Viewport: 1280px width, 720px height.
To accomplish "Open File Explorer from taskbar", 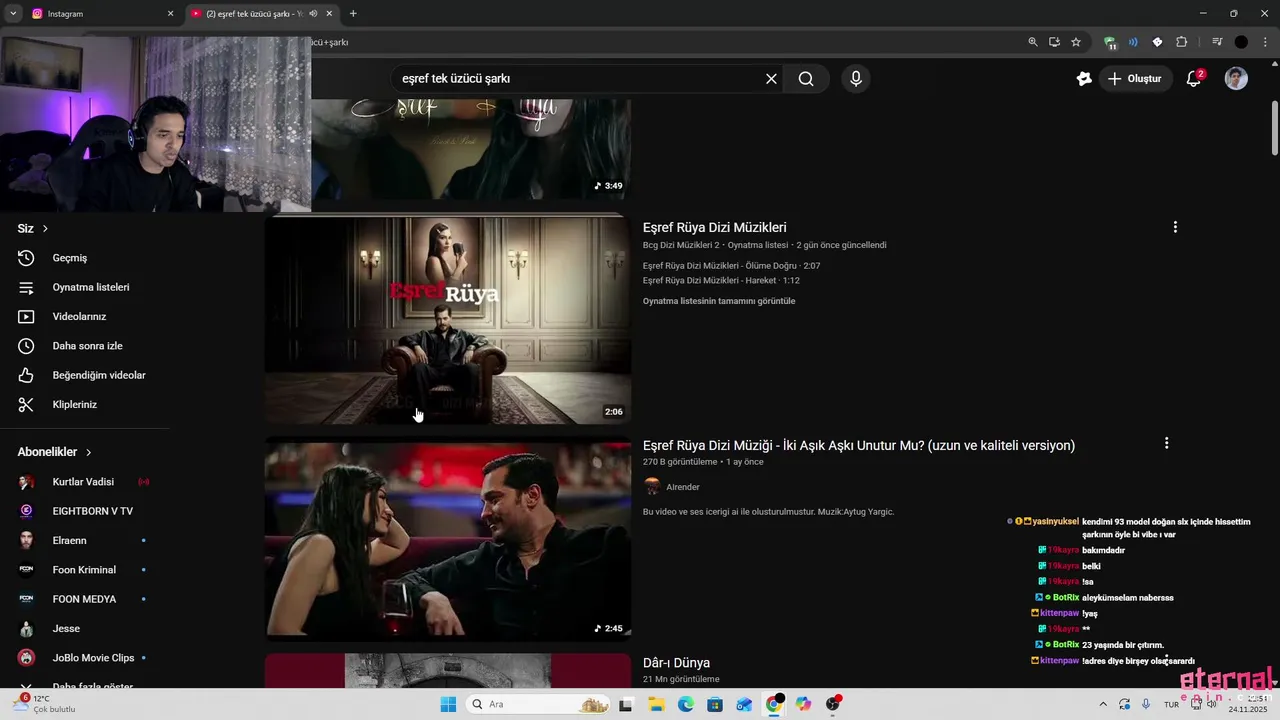I will pos(656,704).
